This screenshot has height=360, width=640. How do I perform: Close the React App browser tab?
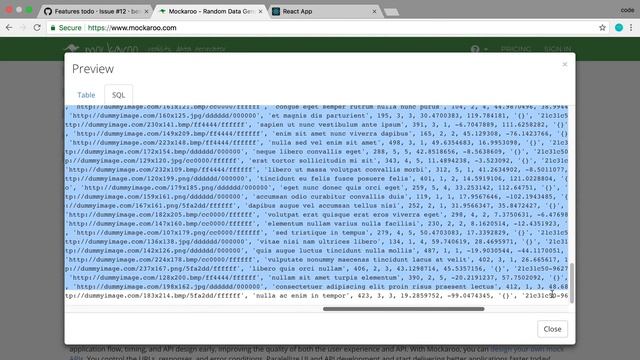374,11
